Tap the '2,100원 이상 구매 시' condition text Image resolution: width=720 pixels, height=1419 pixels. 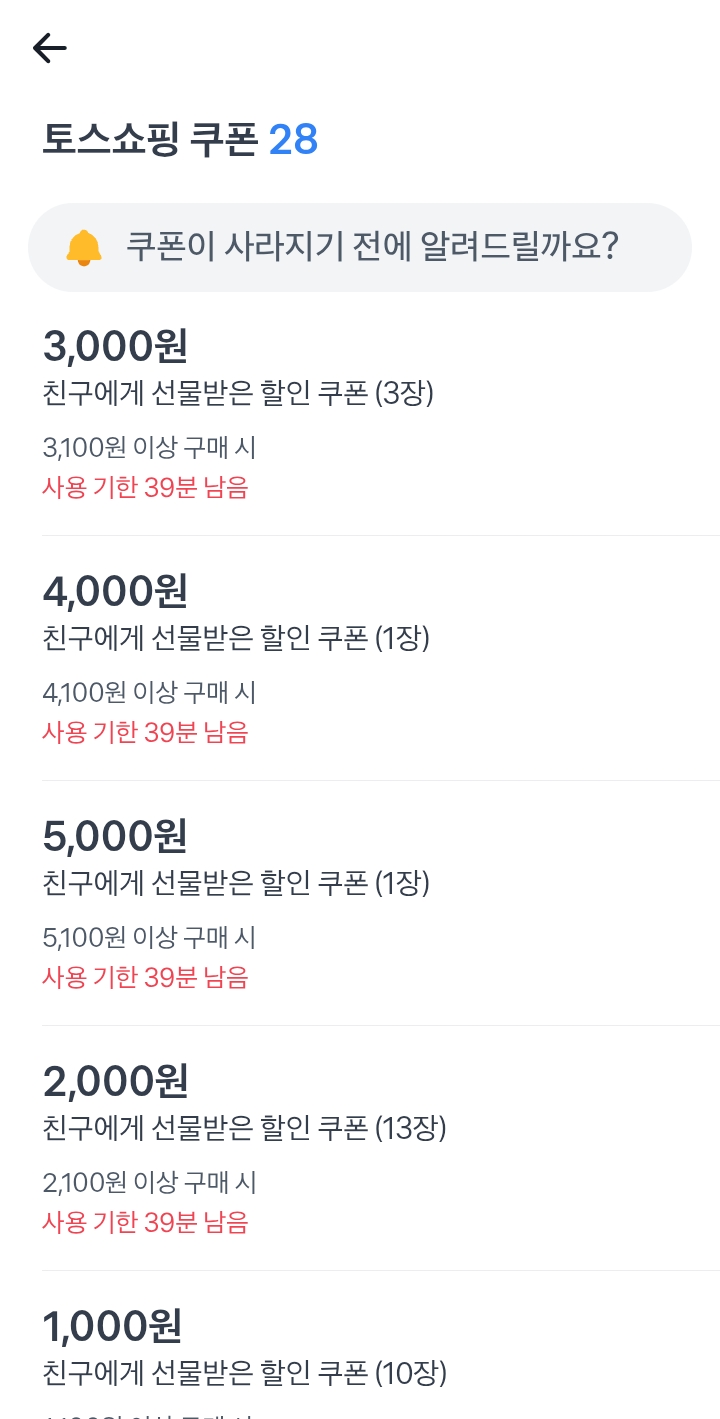(150, 1183)
